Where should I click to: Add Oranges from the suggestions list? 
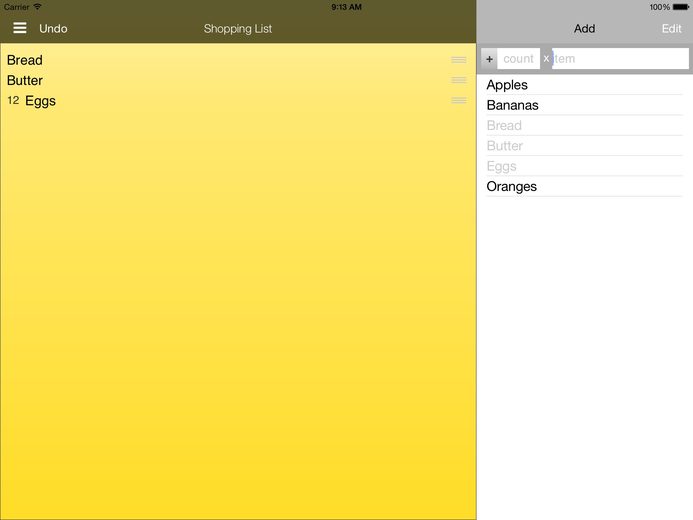584,186
